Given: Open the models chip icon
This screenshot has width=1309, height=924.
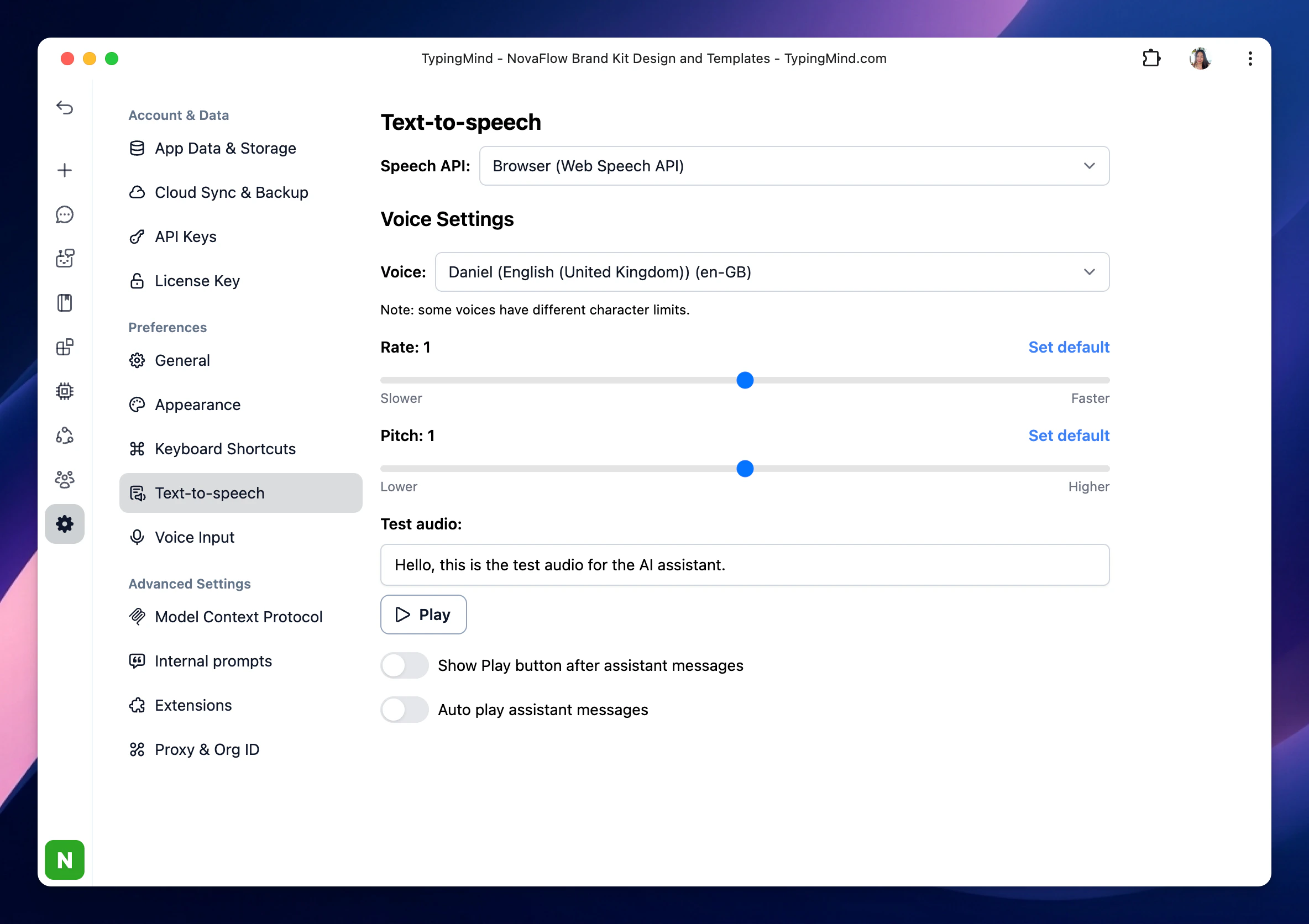Looking at the screenshot, I should click(65, 391).
